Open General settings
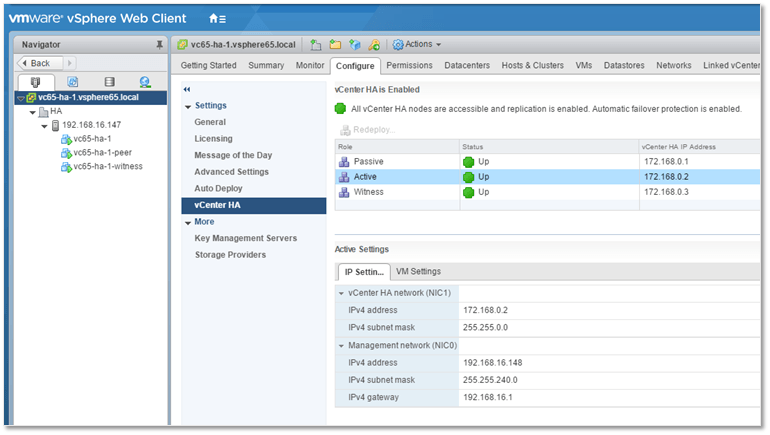The height and width of the screenshot is (435, 770). (210, 122)
